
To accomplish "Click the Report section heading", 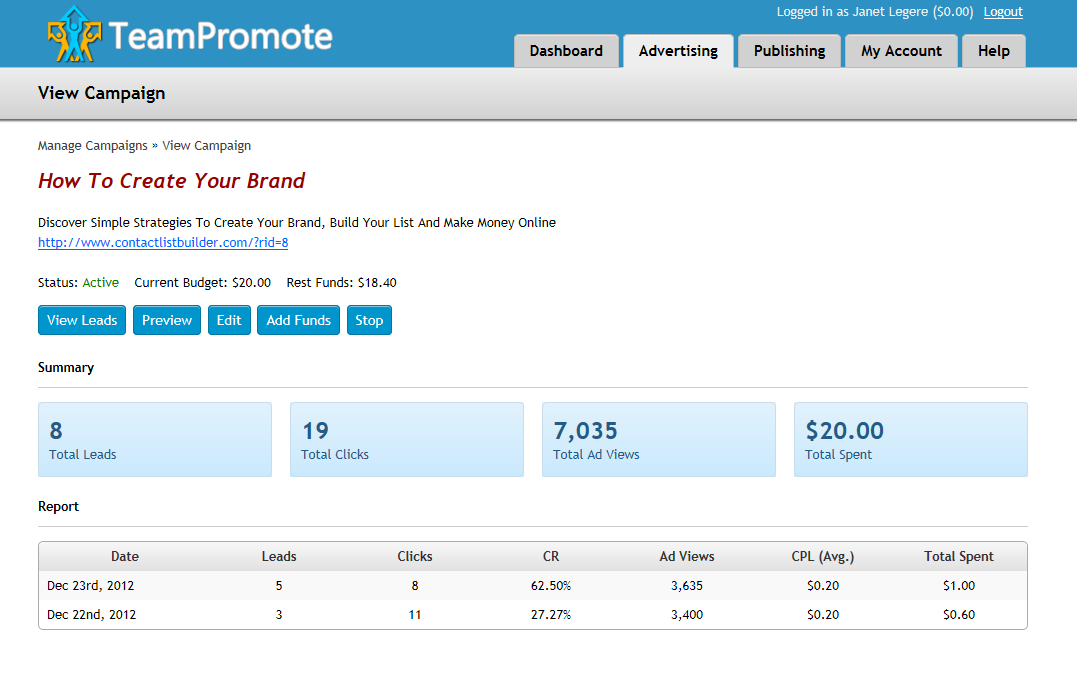I will (x=58, y=506).
